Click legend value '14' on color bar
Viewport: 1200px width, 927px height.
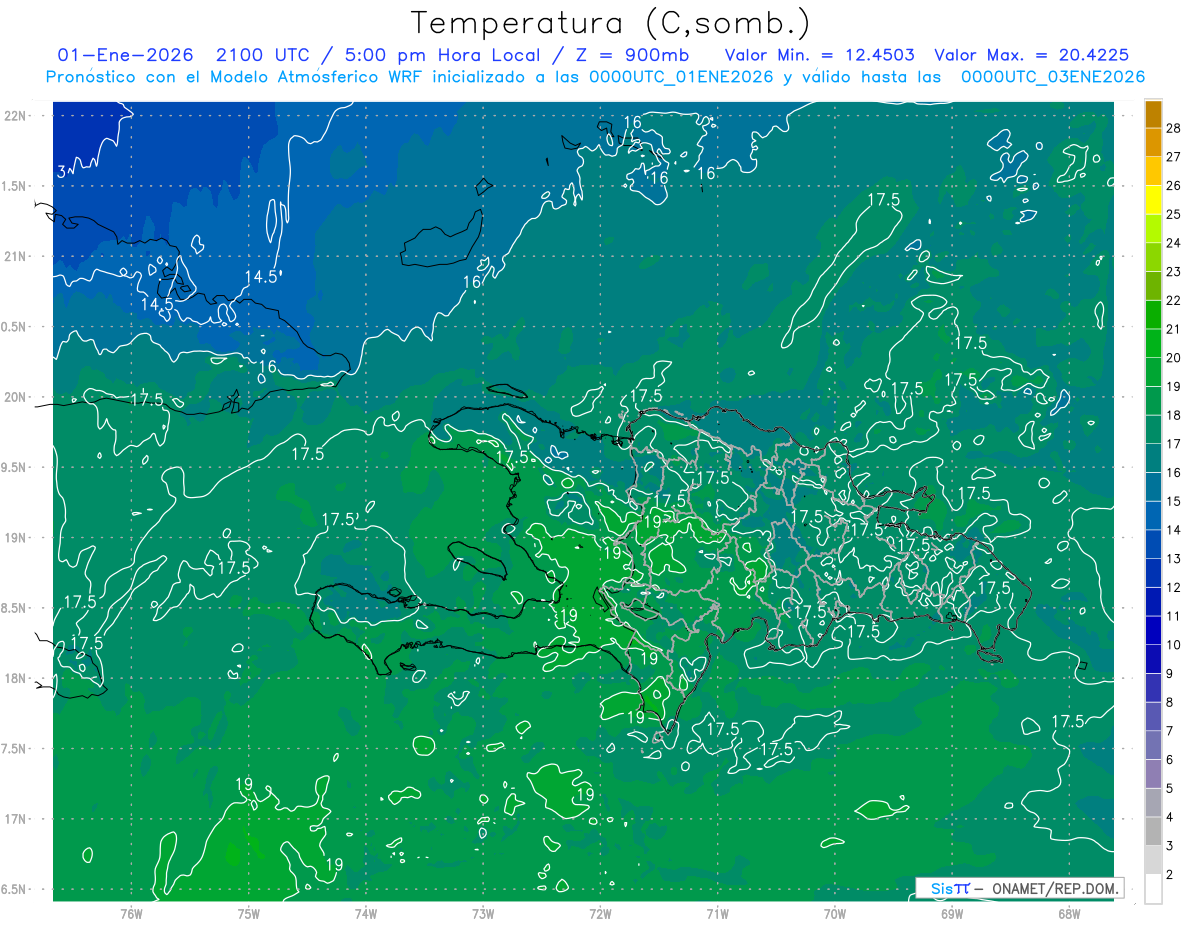pyautogui.click(x=1174, y=530)
